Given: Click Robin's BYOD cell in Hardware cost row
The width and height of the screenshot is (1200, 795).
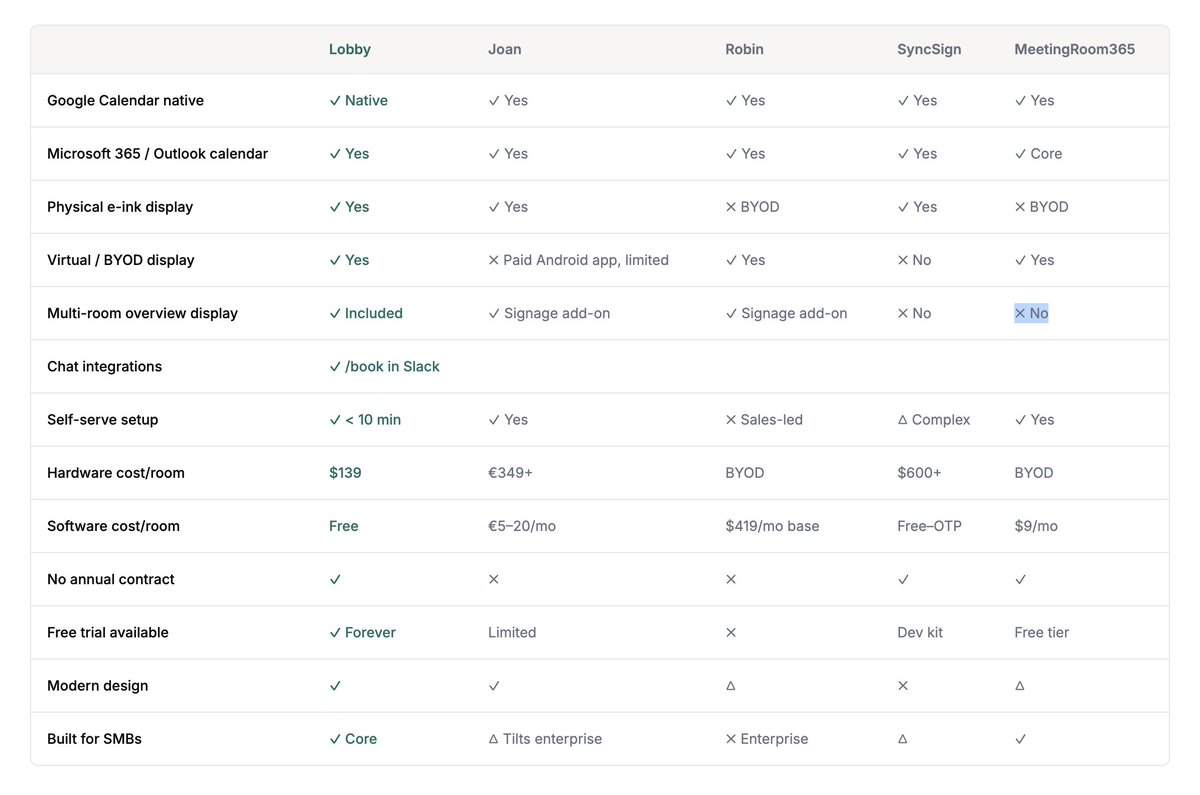Looking at the screenshot, I should (744, 473).
